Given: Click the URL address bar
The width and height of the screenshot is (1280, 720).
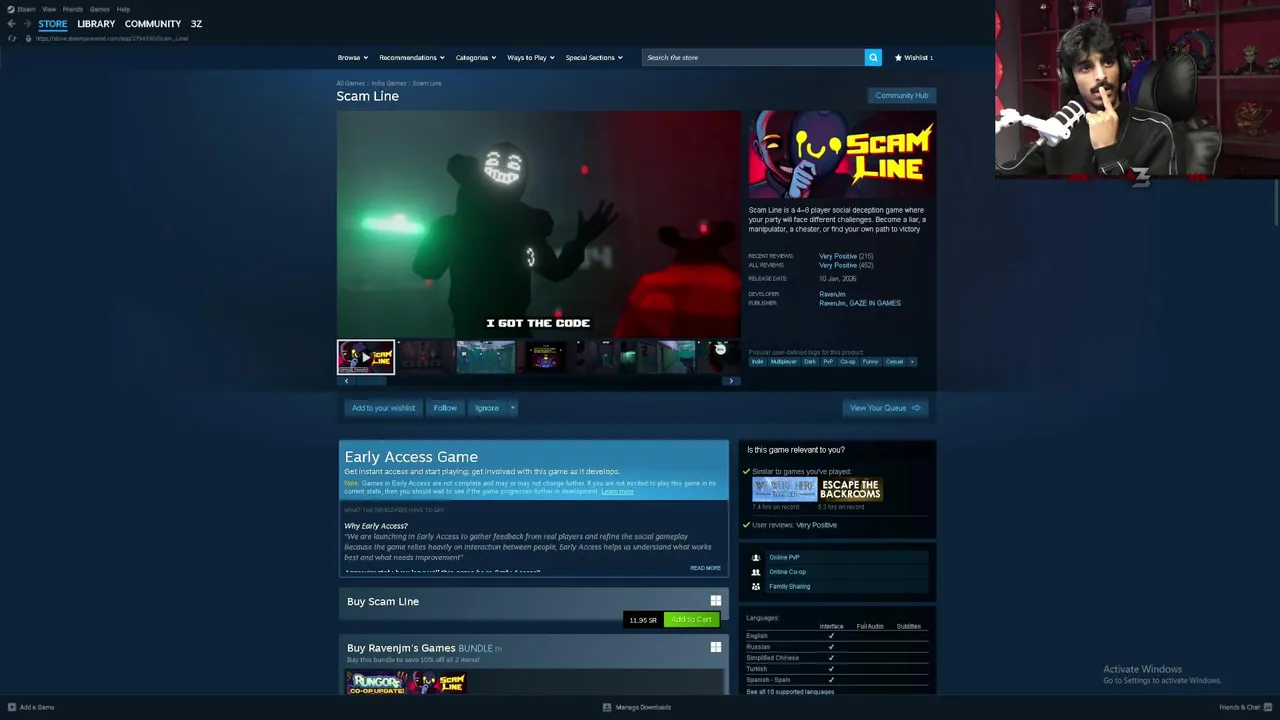Looking at the screenshot, I should pos(112,38).
